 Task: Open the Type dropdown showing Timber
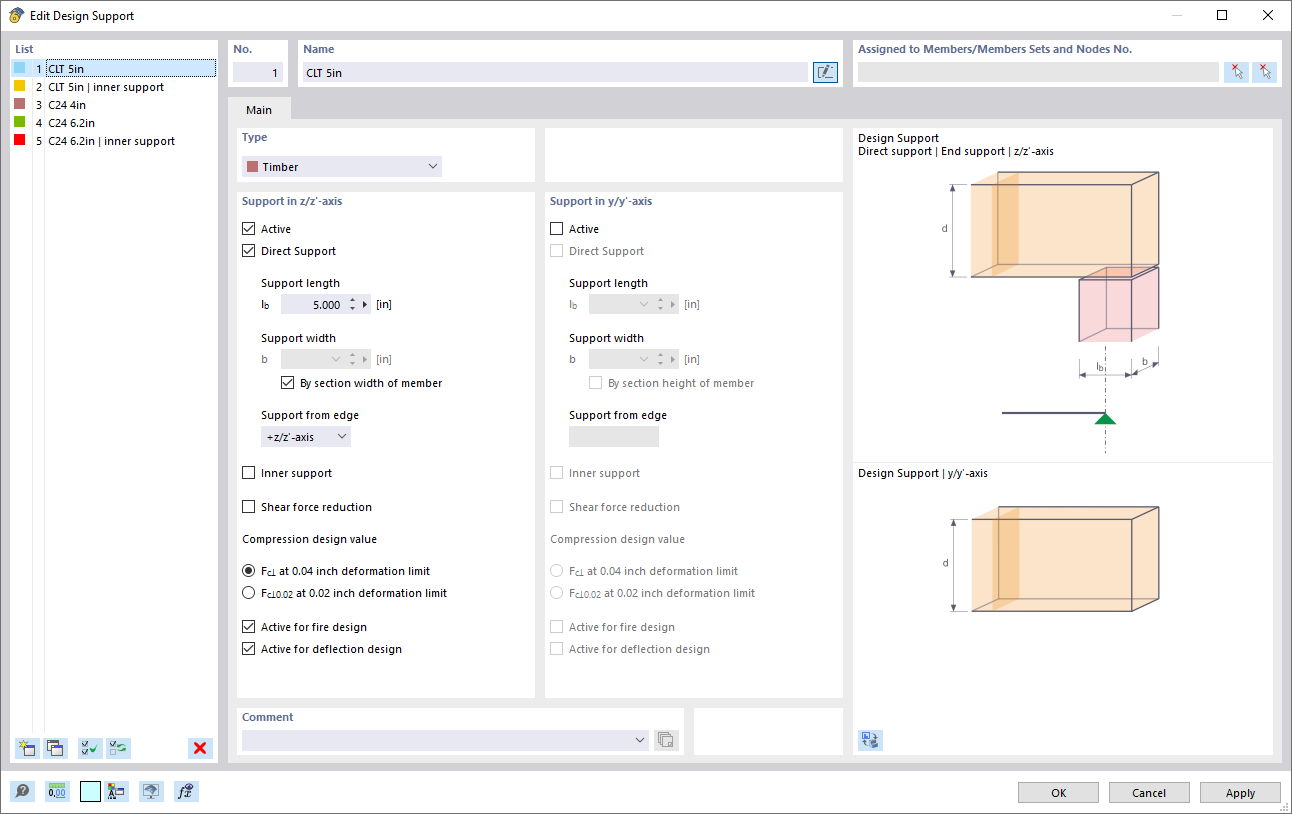tap(340, 165)
